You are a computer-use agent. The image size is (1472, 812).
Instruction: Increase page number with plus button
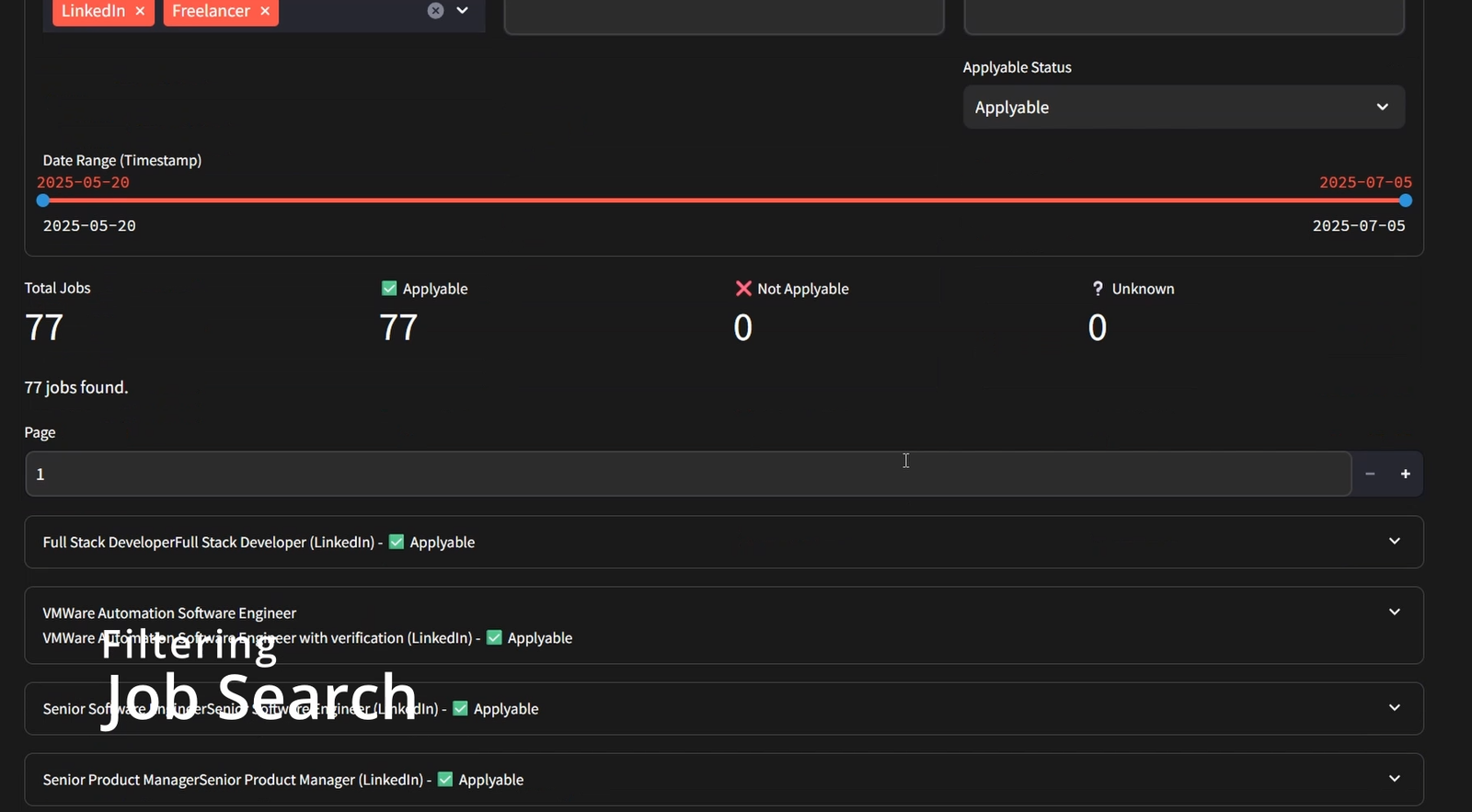(1406, 474)
